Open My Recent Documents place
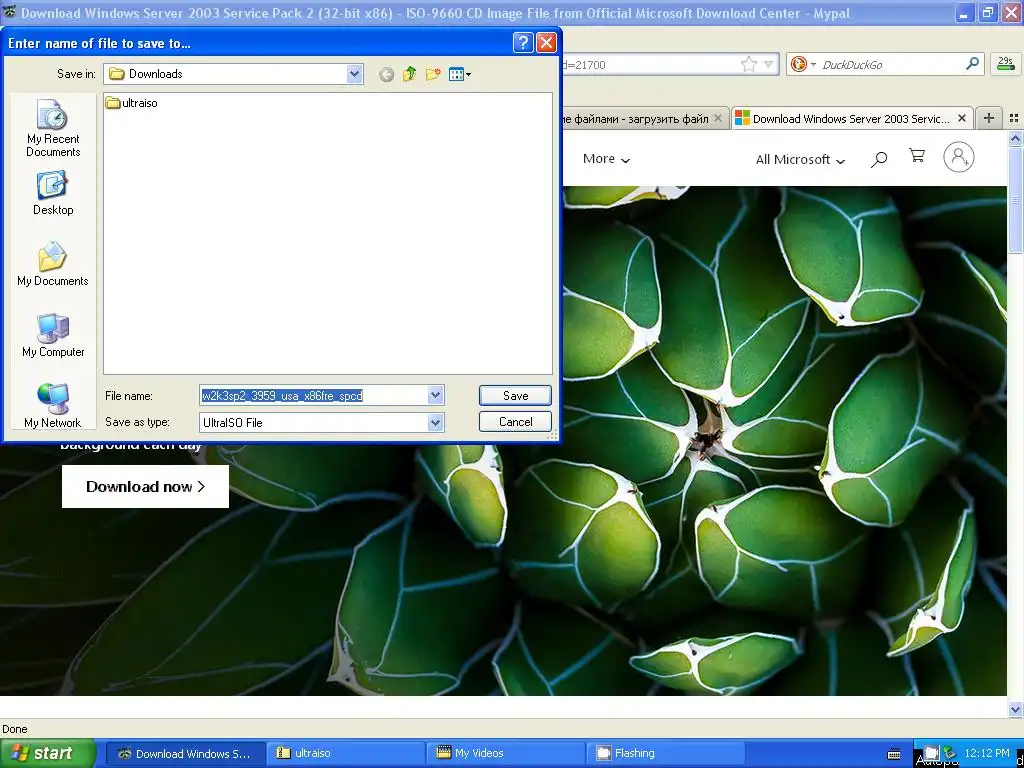Screen dimensions: 1024x768 click(53, 129)
